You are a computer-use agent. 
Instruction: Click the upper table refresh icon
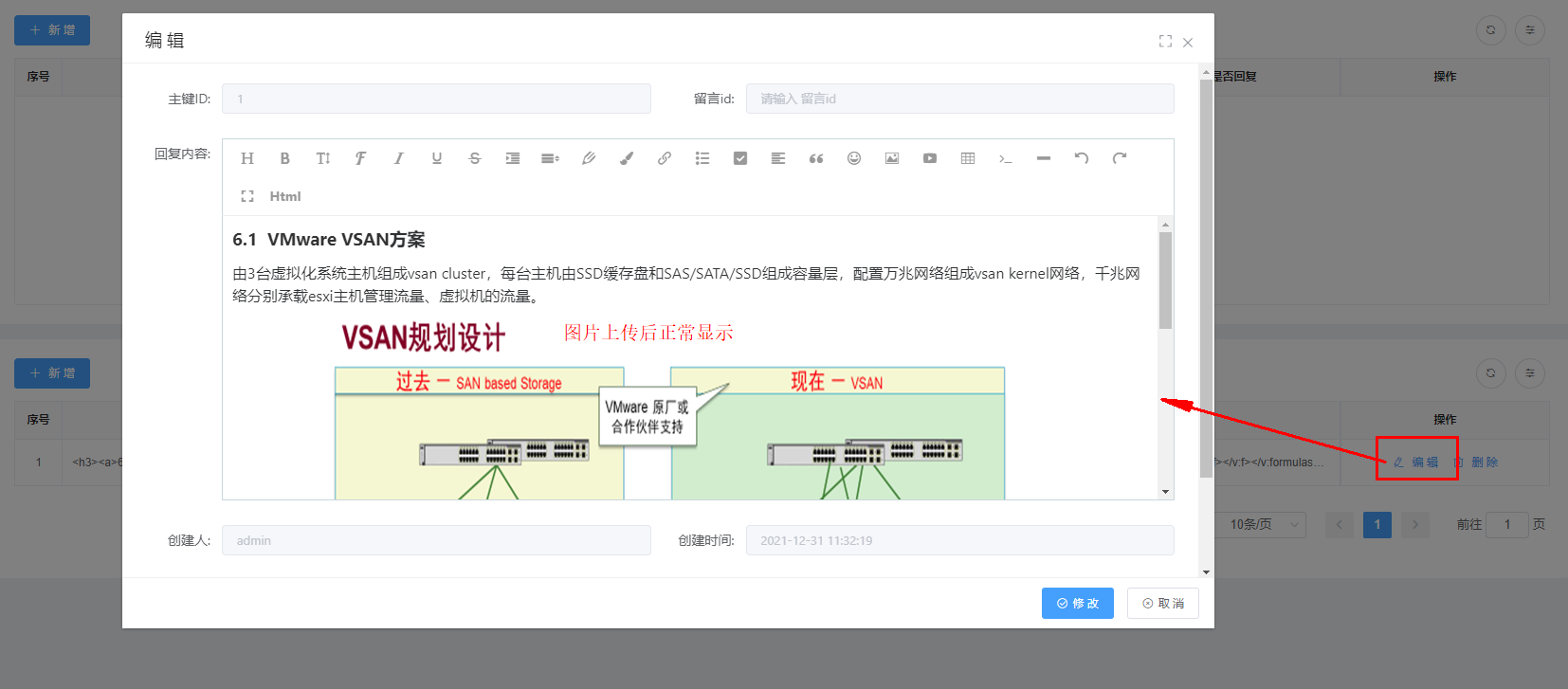click(x=1491, y=30)
